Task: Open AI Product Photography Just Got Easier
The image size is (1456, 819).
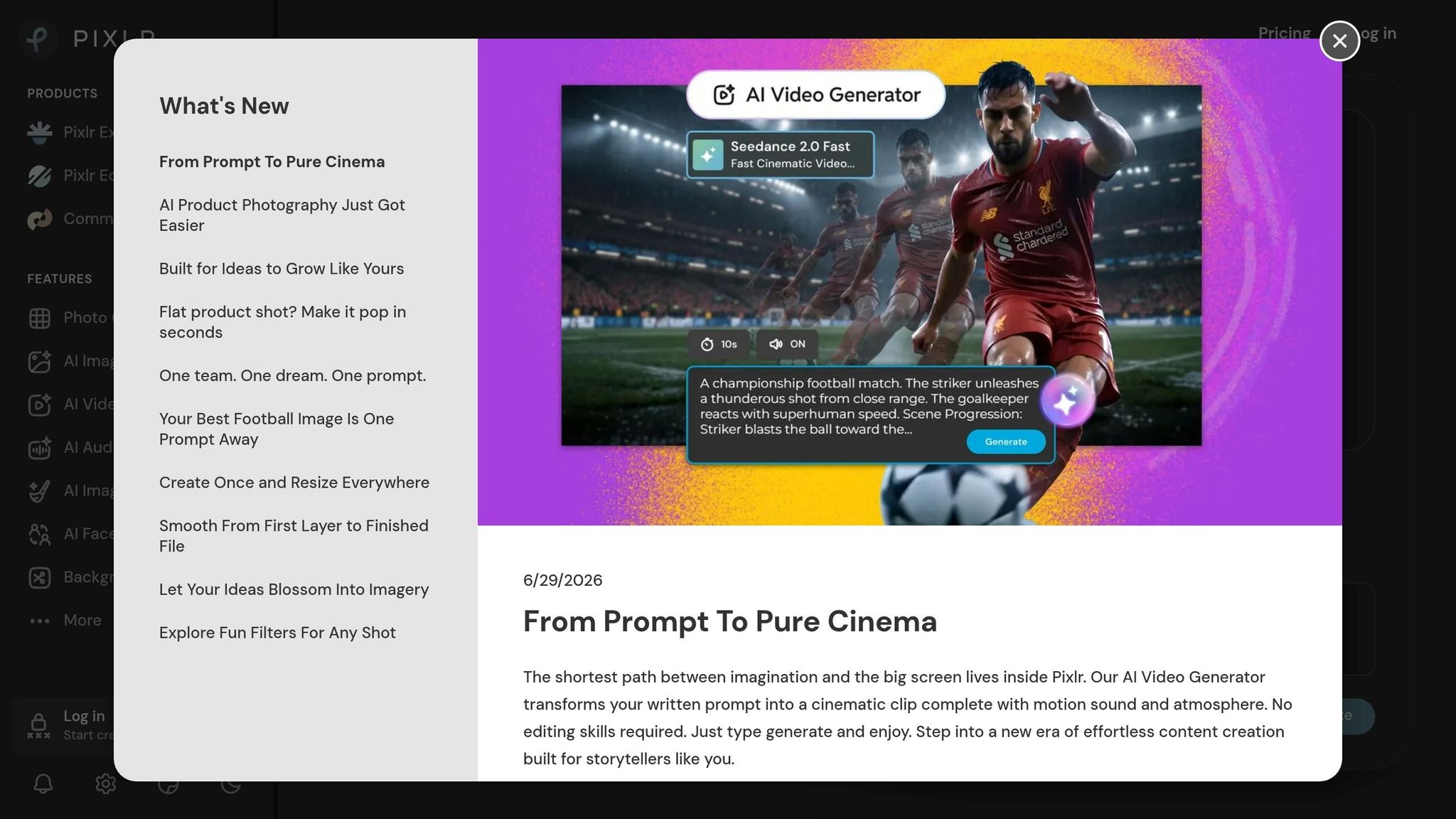Action: pyautogui.click(x=282, y=215)
